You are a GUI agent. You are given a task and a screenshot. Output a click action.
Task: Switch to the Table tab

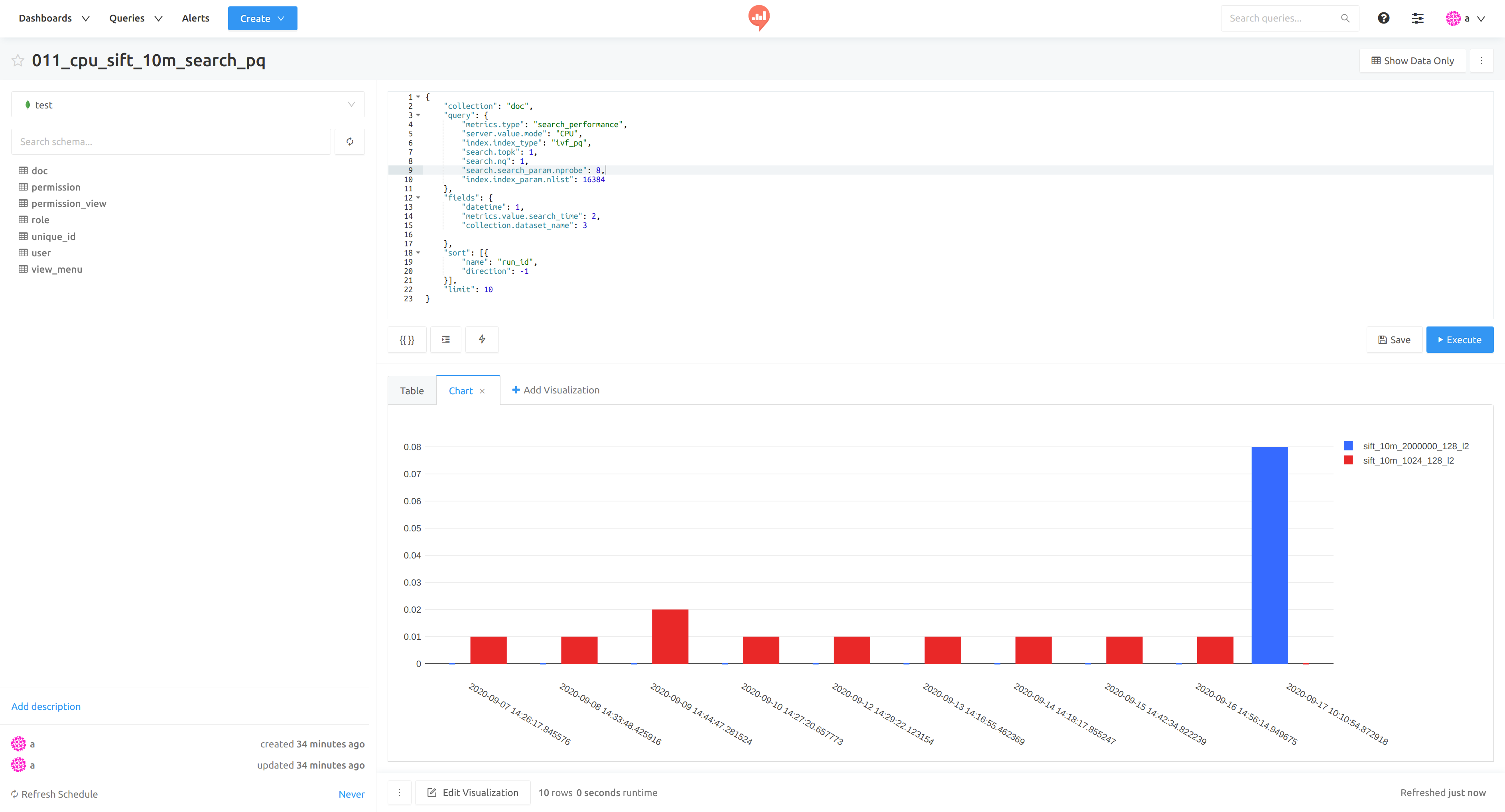[412, 391]
